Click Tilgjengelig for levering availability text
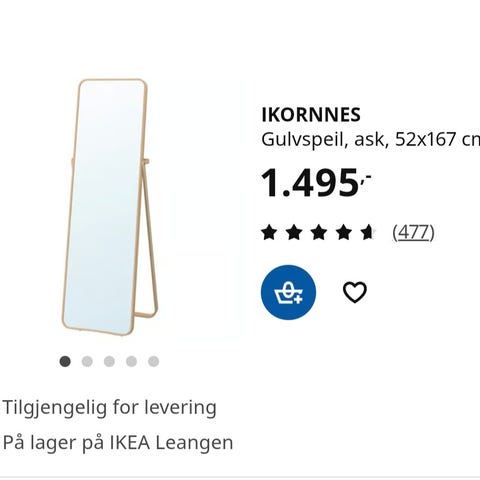Image resolution: width=480 pixels, height=480 pixels. click(x=110, y=408)
